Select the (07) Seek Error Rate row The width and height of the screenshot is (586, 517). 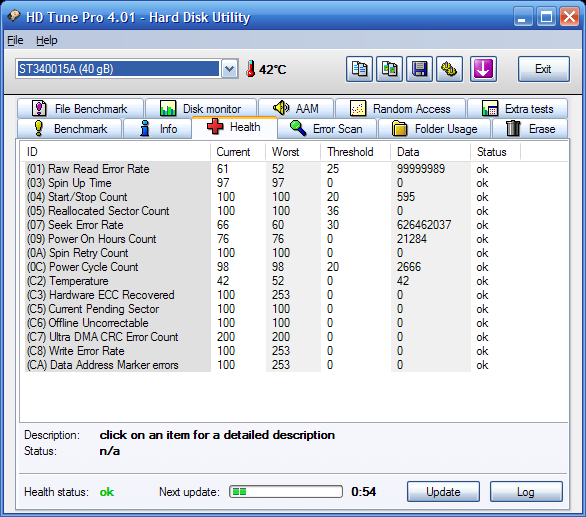(x=272, y=225)
